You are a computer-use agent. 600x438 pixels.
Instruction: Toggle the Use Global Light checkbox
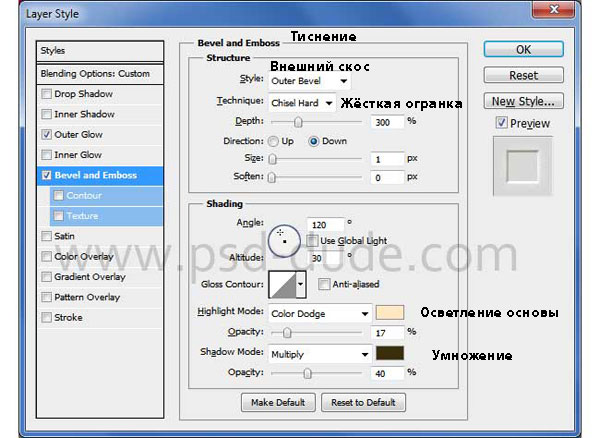coord(312,241)
